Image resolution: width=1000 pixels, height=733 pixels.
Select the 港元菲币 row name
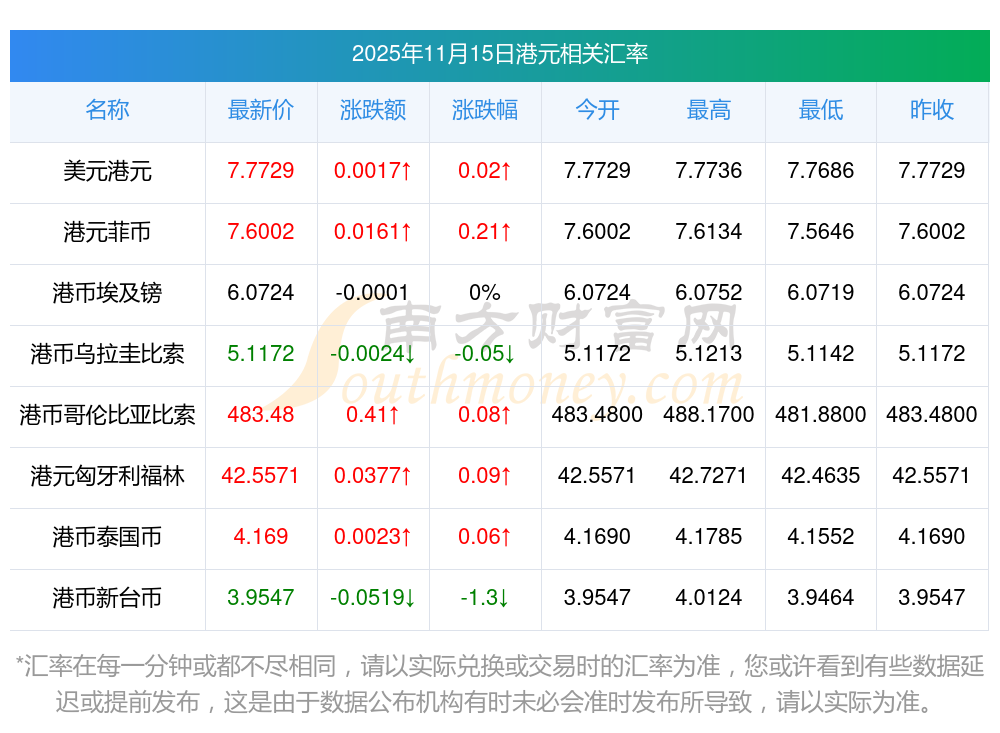[107, 232]
